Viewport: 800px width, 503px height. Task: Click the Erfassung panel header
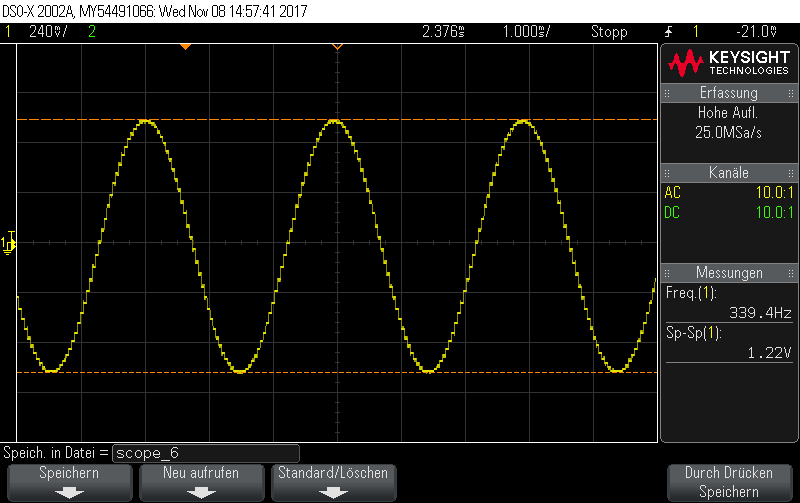pos(729,93)
